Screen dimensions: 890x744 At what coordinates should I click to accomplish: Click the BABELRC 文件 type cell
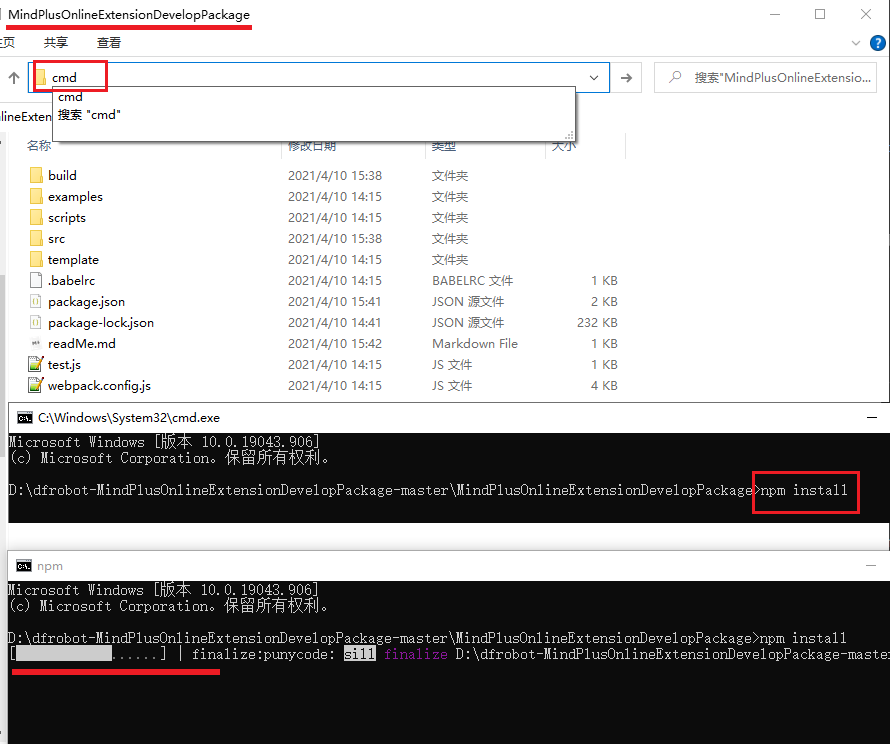pos(472,280)
